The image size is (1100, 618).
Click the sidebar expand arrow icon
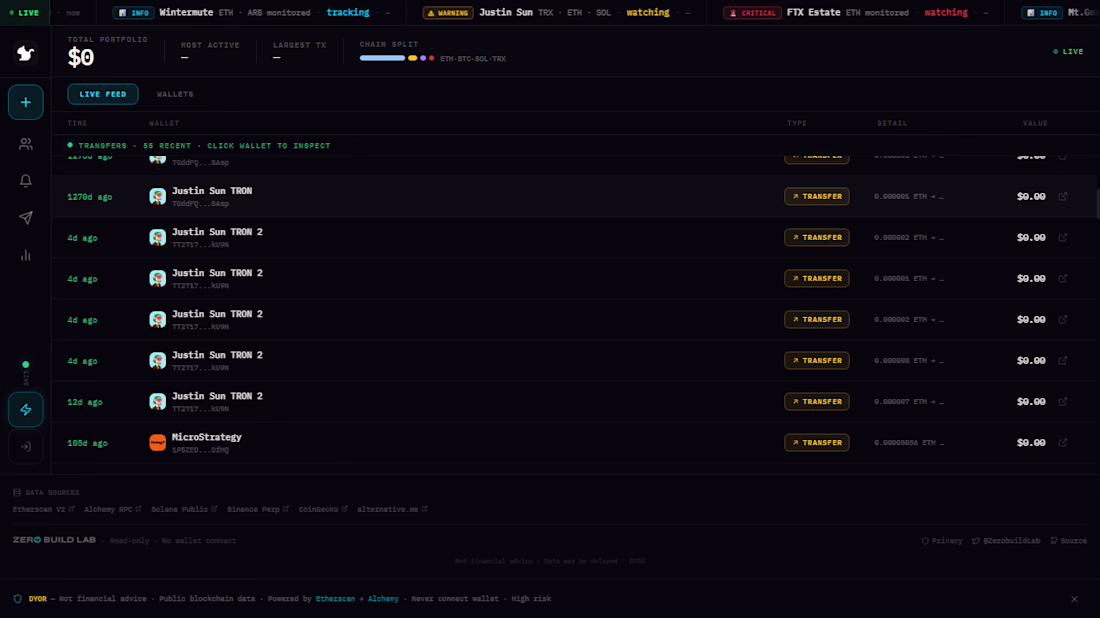[x=25, y=447]
